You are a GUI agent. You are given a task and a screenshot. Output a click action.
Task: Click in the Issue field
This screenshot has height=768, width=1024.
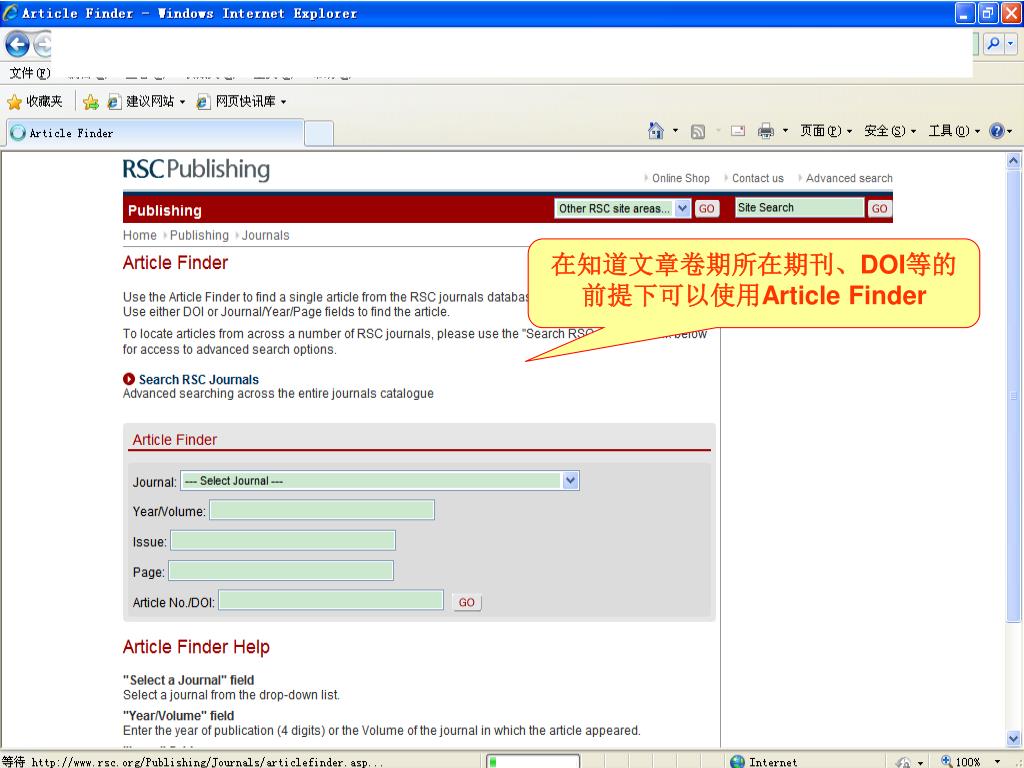click(283, 540)
